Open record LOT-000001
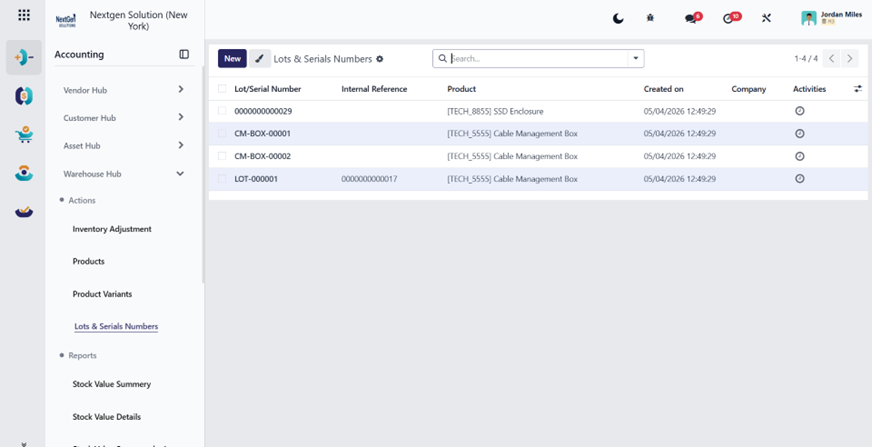The image size is (872, 447). (256, 179)
